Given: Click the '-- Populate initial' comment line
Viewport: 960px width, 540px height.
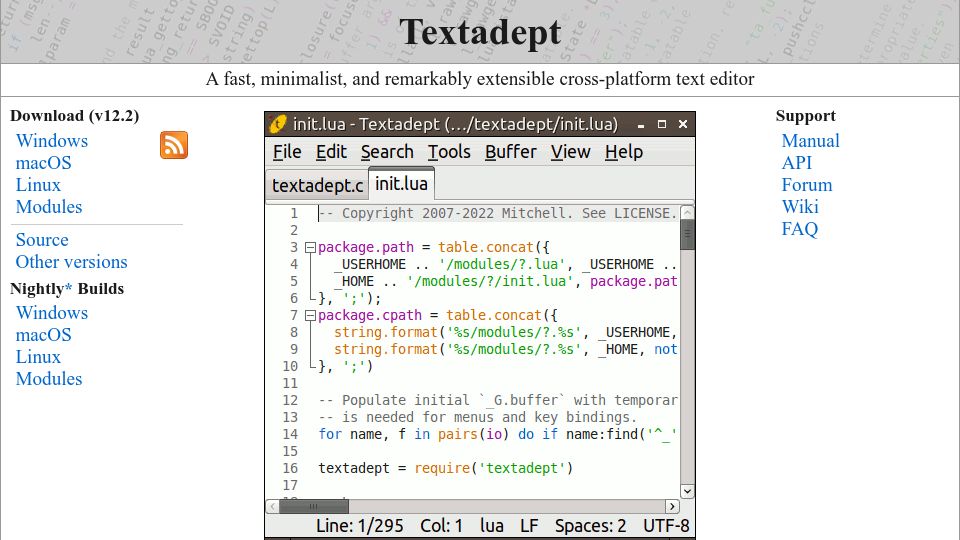Looking at the screenshot, I should pyautogui.click(x=497, y=400).
